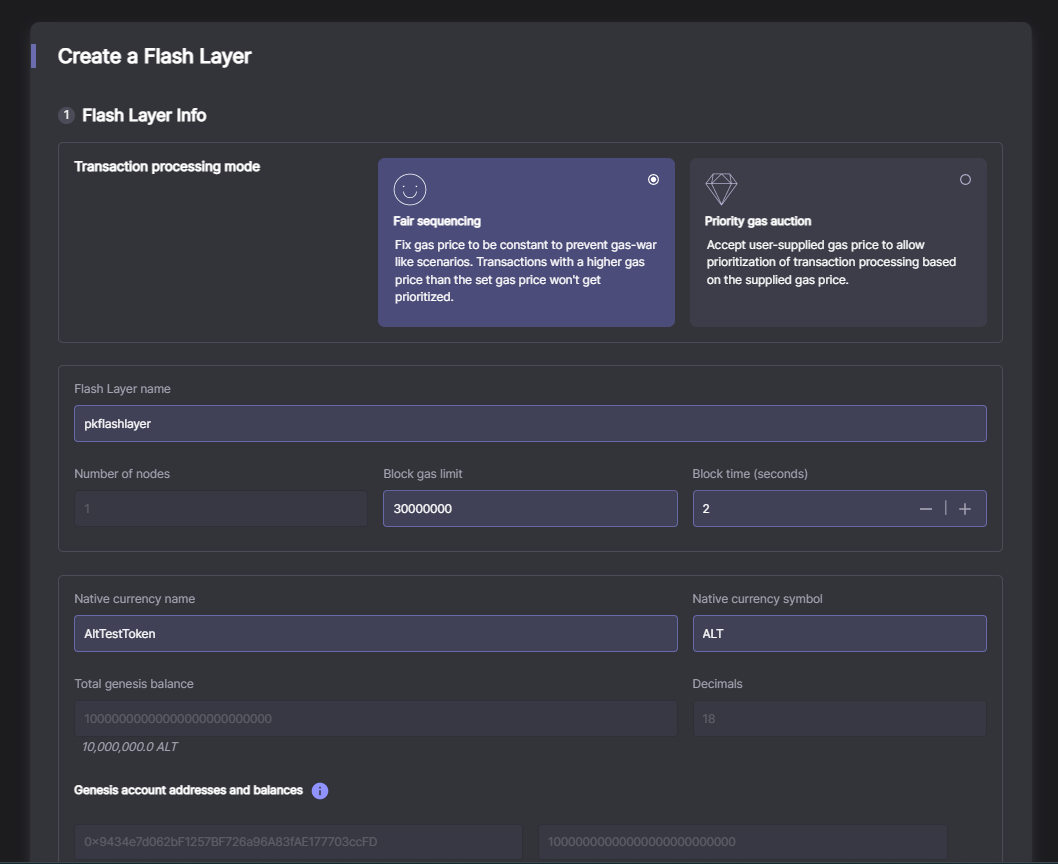Click the genesis account balance field

(742, 842)
